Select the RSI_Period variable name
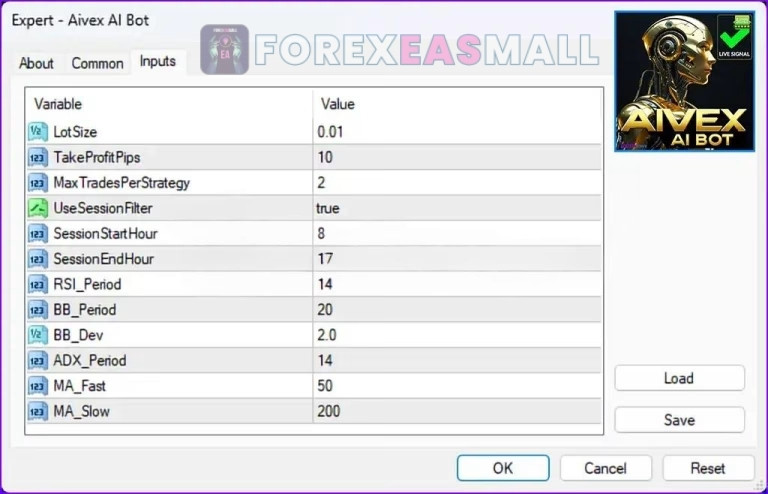Screen dimensions: 768x494 pyautogui.click(x=87, y=284)
